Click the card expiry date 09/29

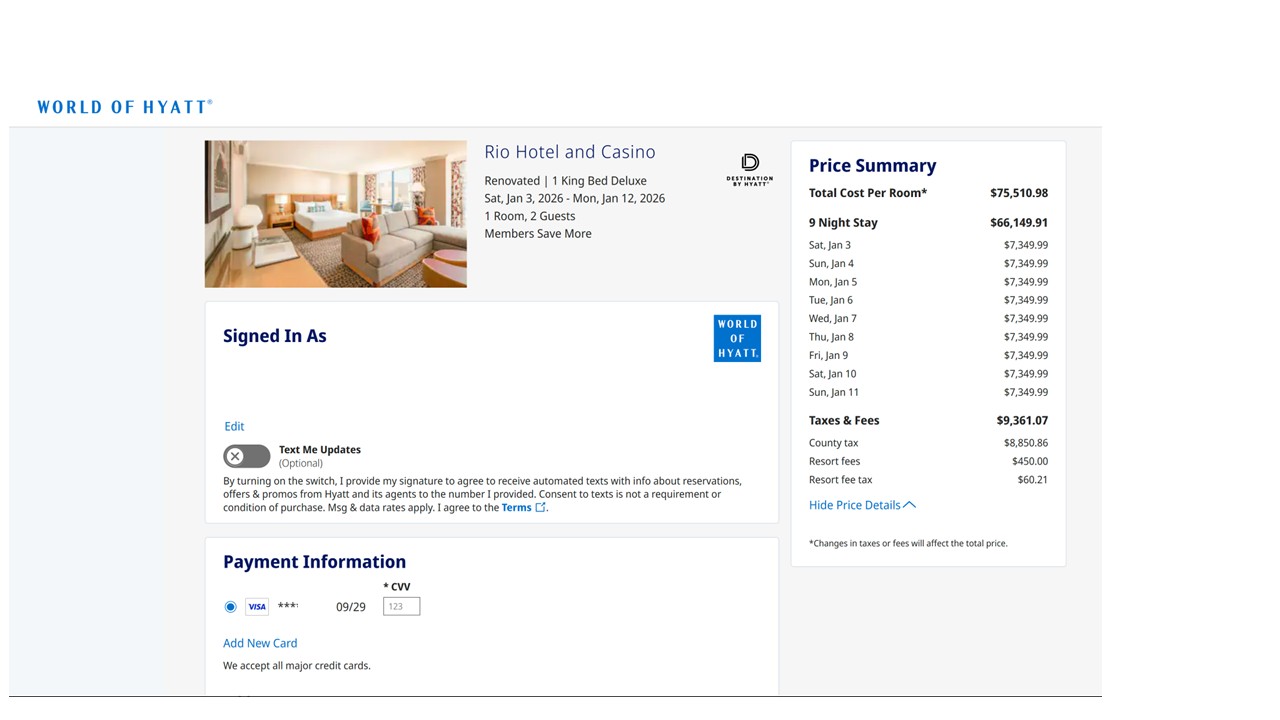(351, 607)
